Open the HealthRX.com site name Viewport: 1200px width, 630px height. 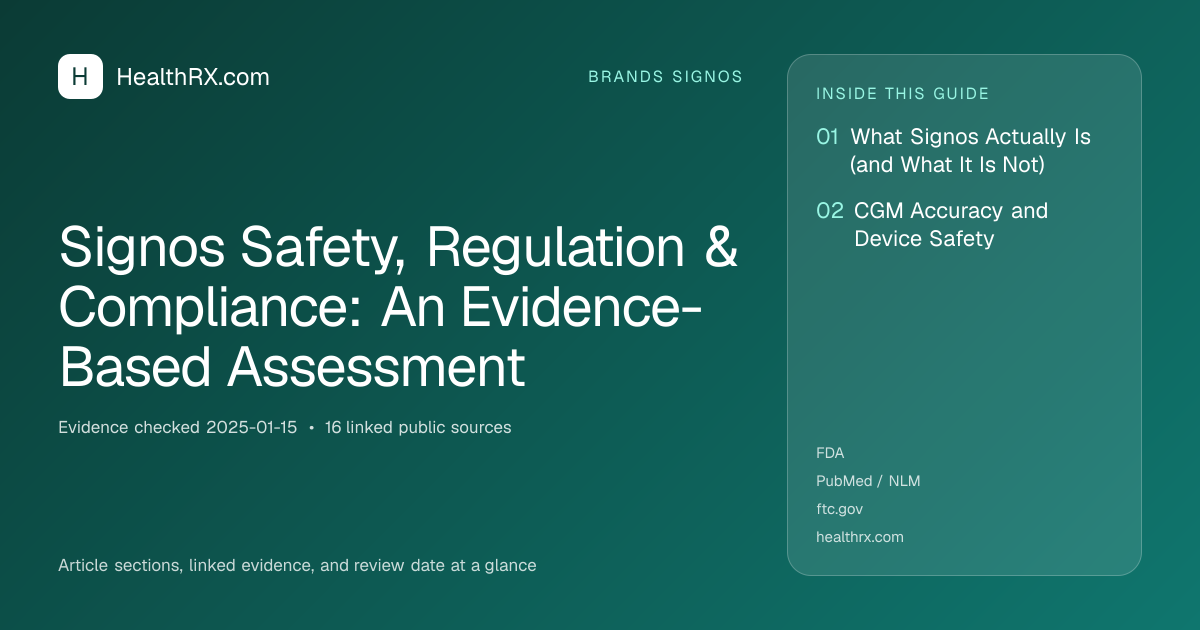point(193,77)
